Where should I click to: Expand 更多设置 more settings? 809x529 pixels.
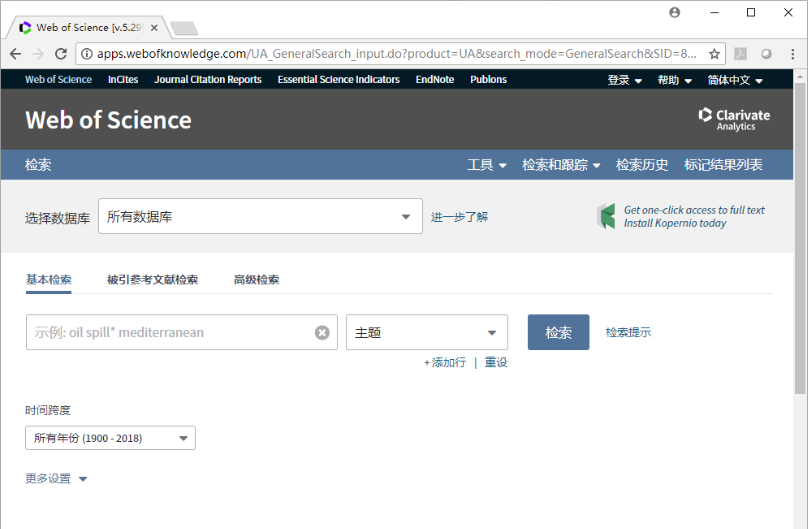coord(56,478)
